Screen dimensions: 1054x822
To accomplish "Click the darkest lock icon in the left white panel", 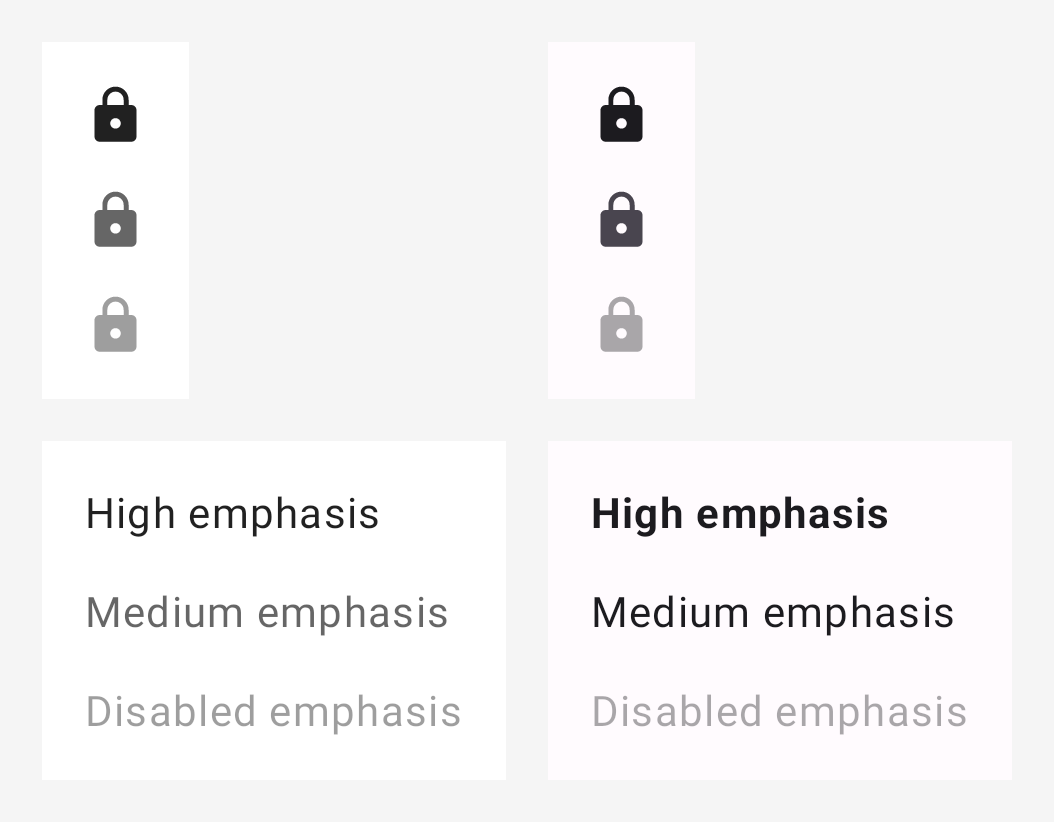I will click(x=115, y=115).
